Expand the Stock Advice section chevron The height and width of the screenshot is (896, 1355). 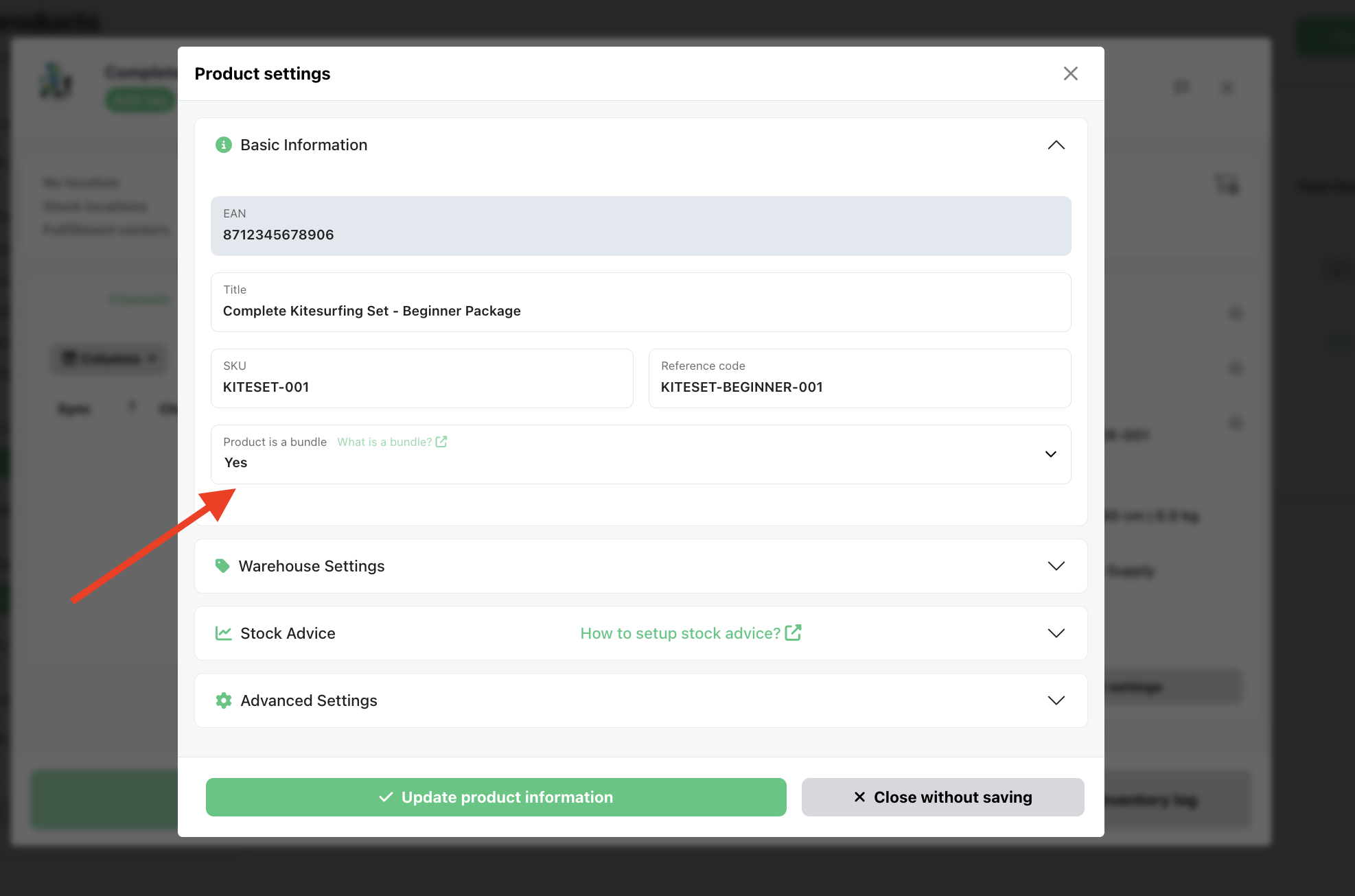1056,633
